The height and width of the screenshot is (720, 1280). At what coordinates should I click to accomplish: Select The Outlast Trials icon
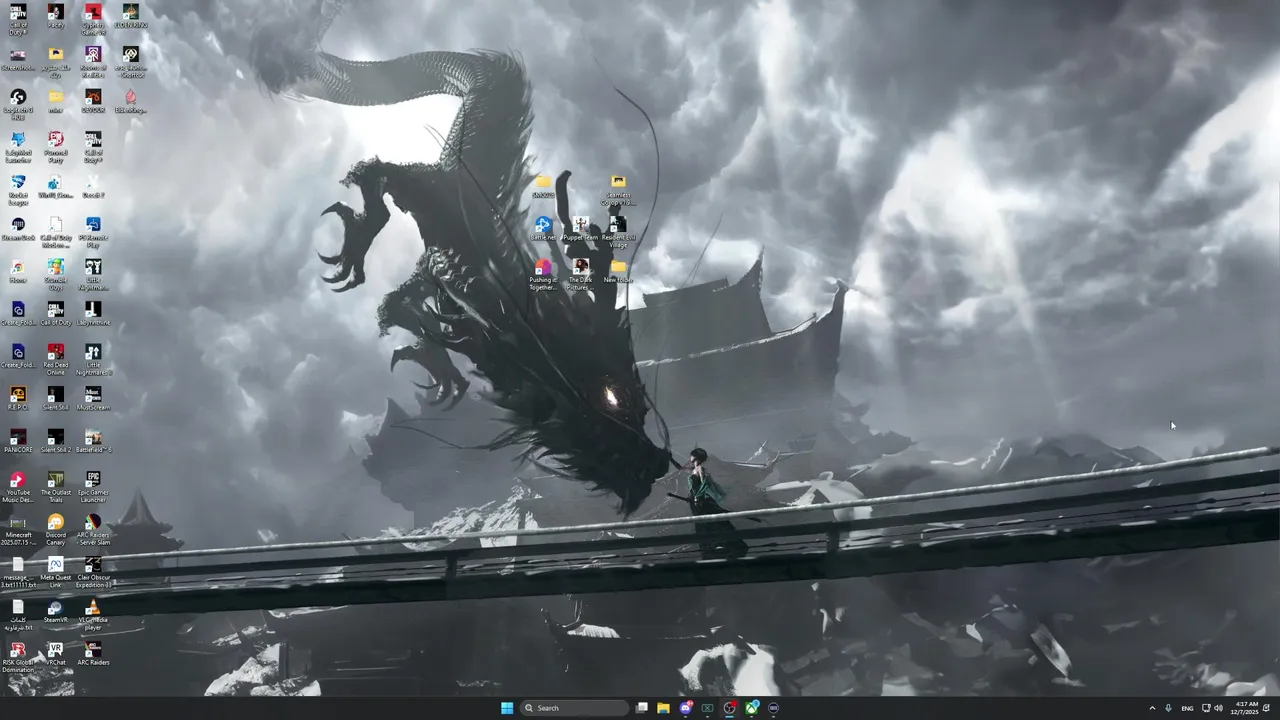pyautogui.click(x=56, y=486)
